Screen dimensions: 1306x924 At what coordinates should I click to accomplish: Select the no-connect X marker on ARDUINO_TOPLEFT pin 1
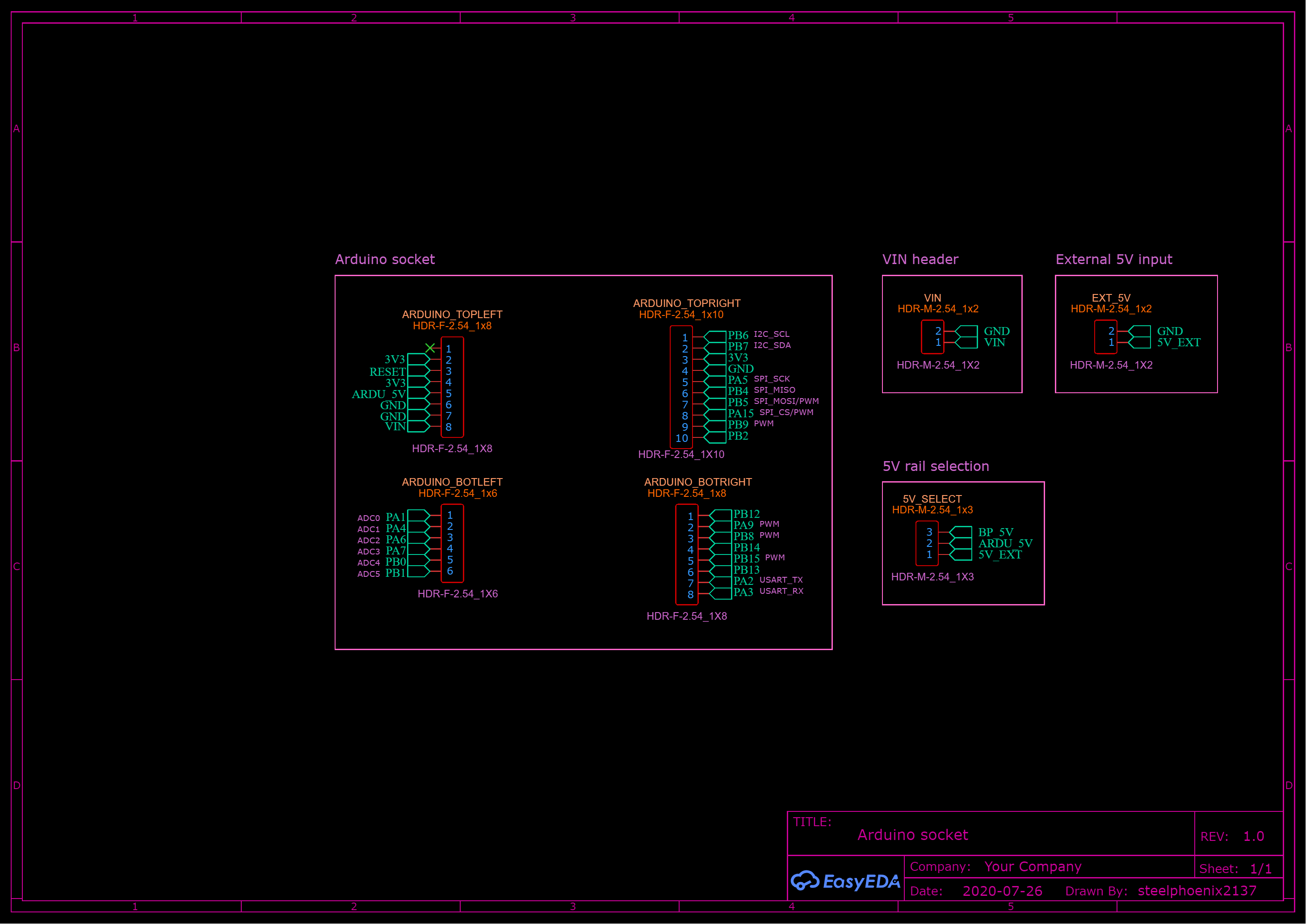click(x=430, y=348)
